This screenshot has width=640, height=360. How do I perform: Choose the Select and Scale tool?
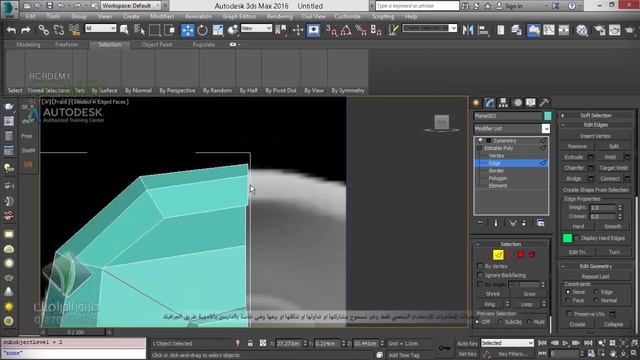(x=218, y=30)
